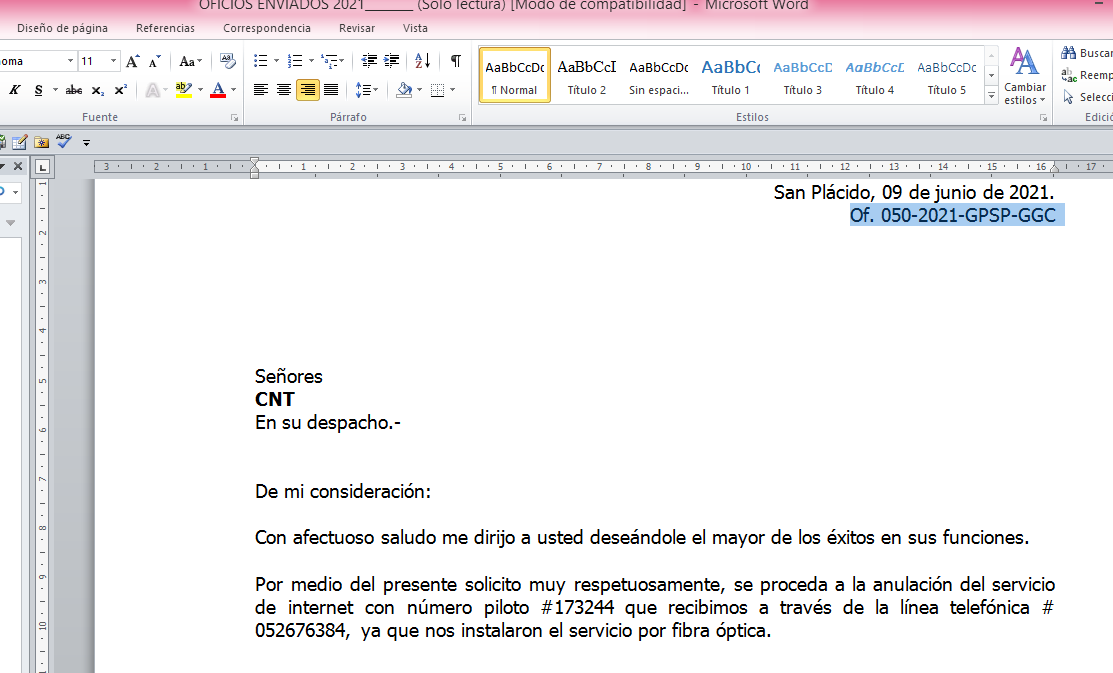Open the line spacing dropdown
Screen dimensions: 1113x673
pos(368,90)
